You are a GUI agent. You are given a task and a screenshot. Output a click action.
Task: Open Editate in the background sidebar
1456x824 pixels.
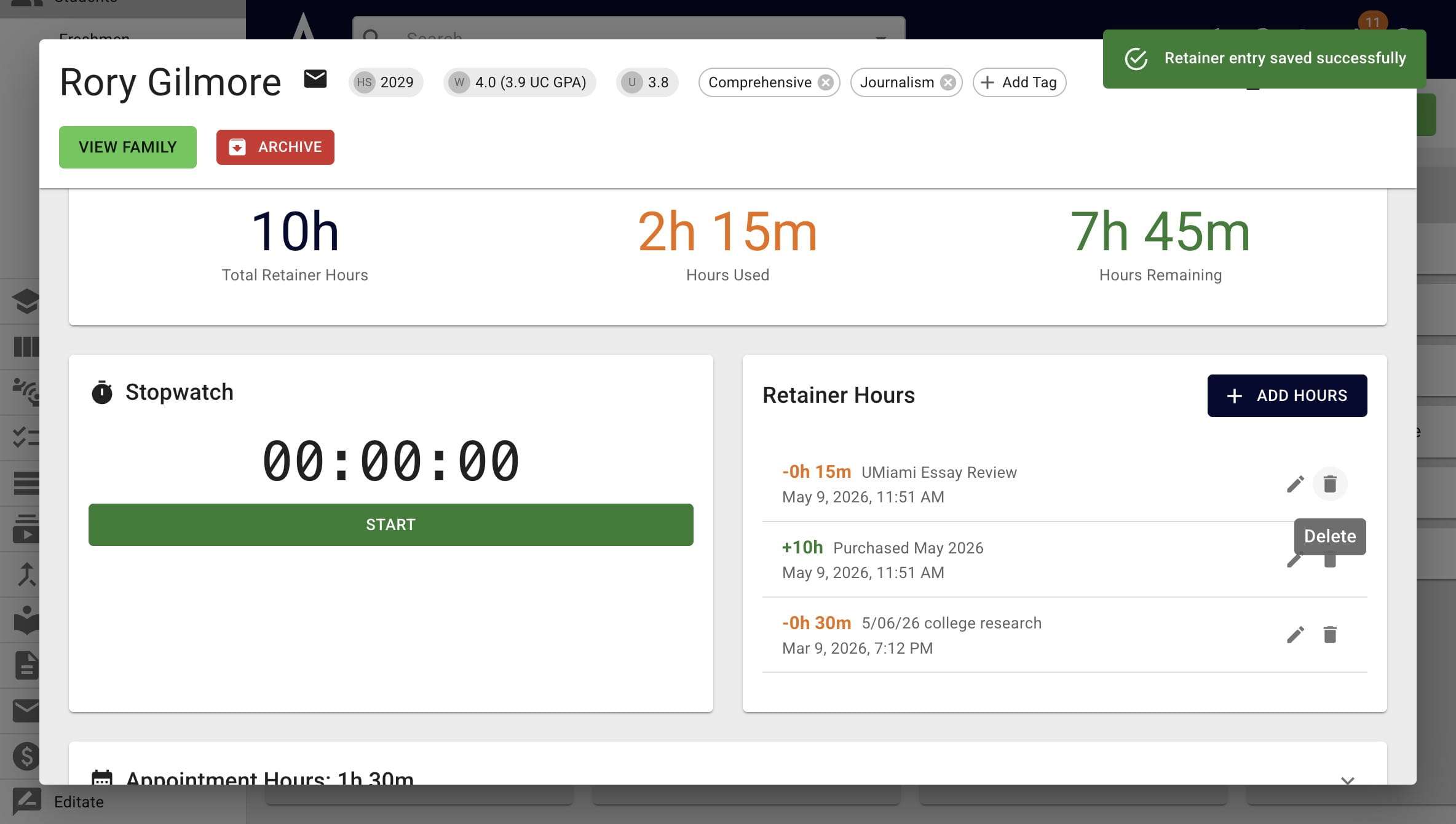pos(79,802)
